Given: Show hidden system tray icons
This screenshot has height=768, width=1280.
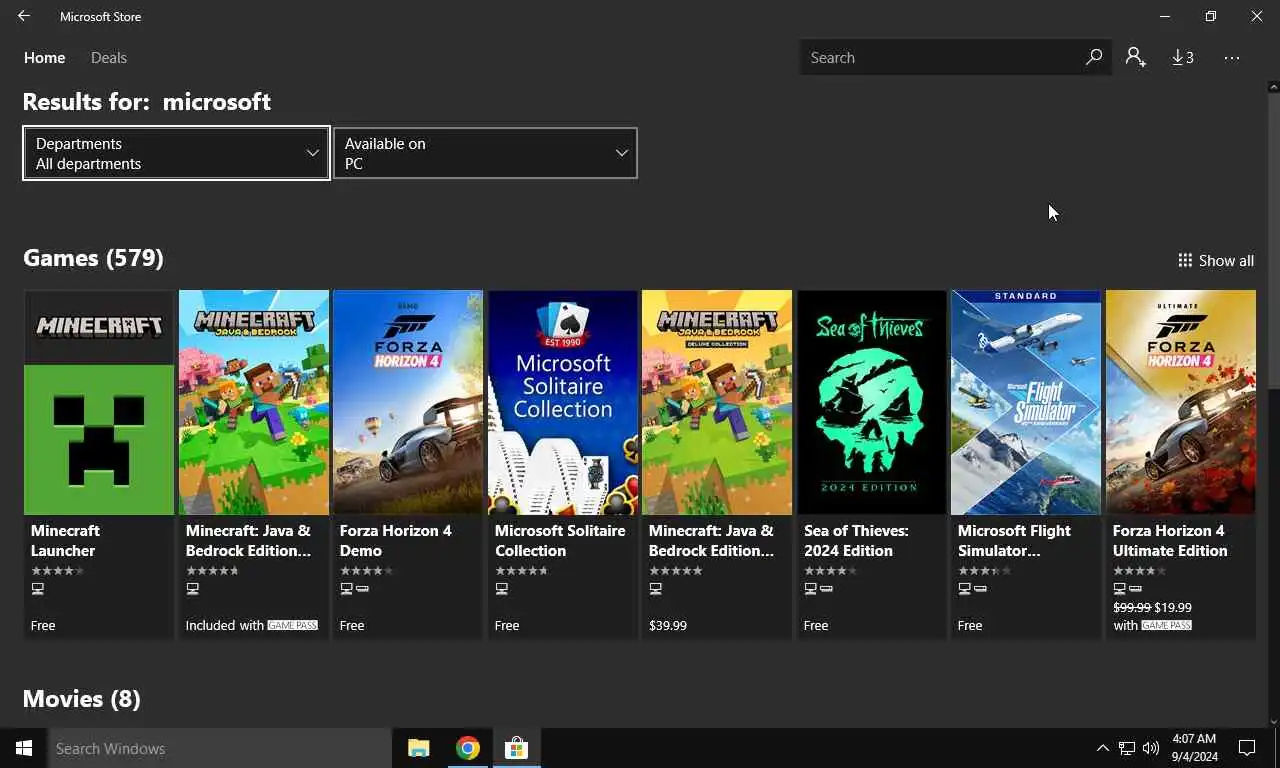Looking at the screenshot, I should tap(1102, 748).
